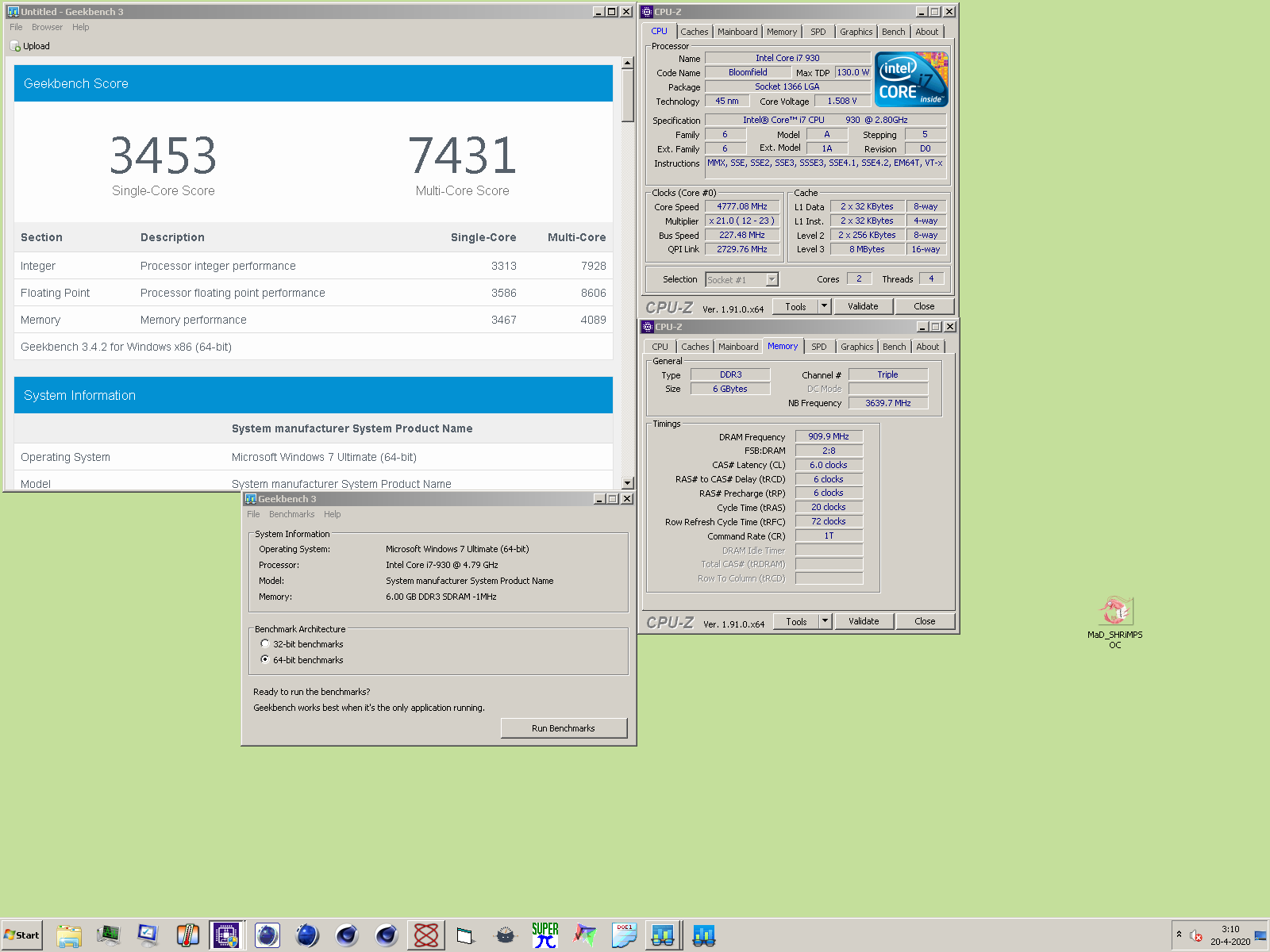Click the Show Desktop tray button
The width and height of the screenshot is (1270, 952).
[1260, 935]
